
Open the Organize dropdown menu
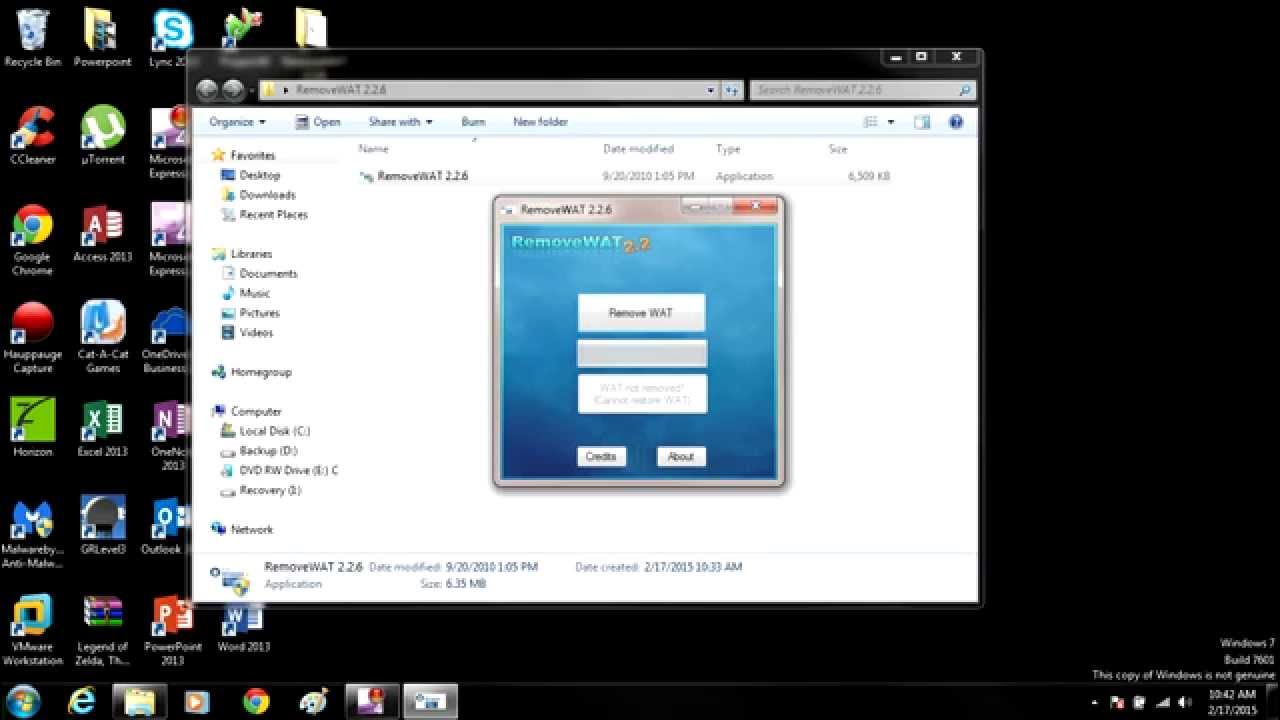(x=238, y=122)
